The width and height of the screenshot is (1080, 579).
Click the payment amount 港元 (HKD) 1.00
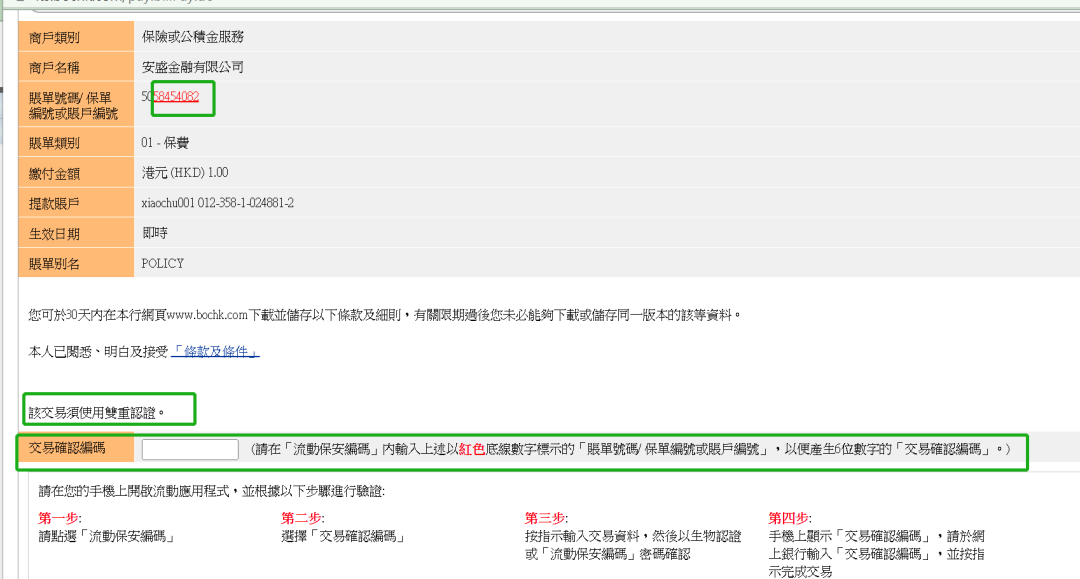pos(185,173)
